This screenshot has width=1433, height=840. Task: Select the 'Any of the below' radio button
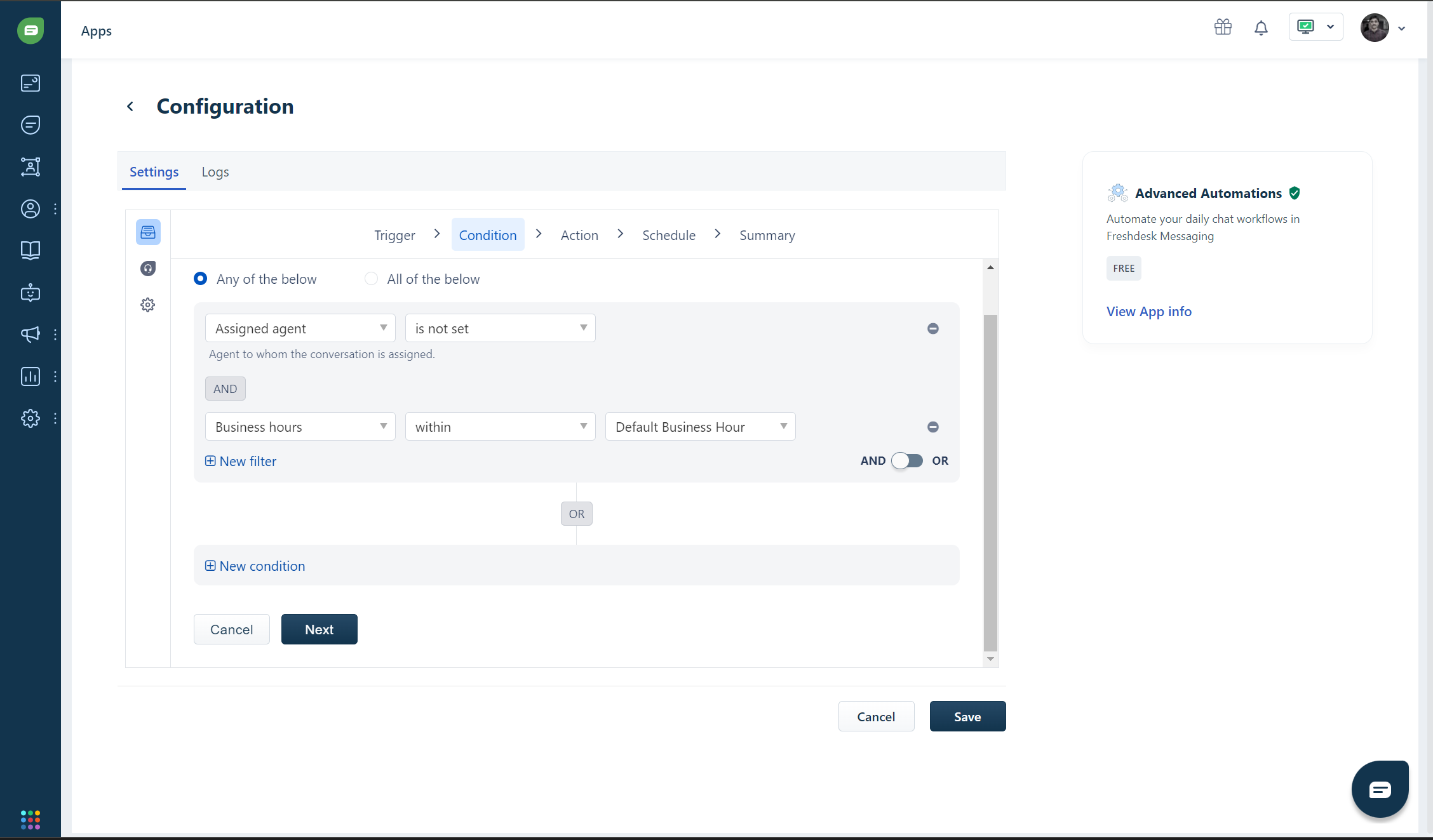[x=200, y=279]
